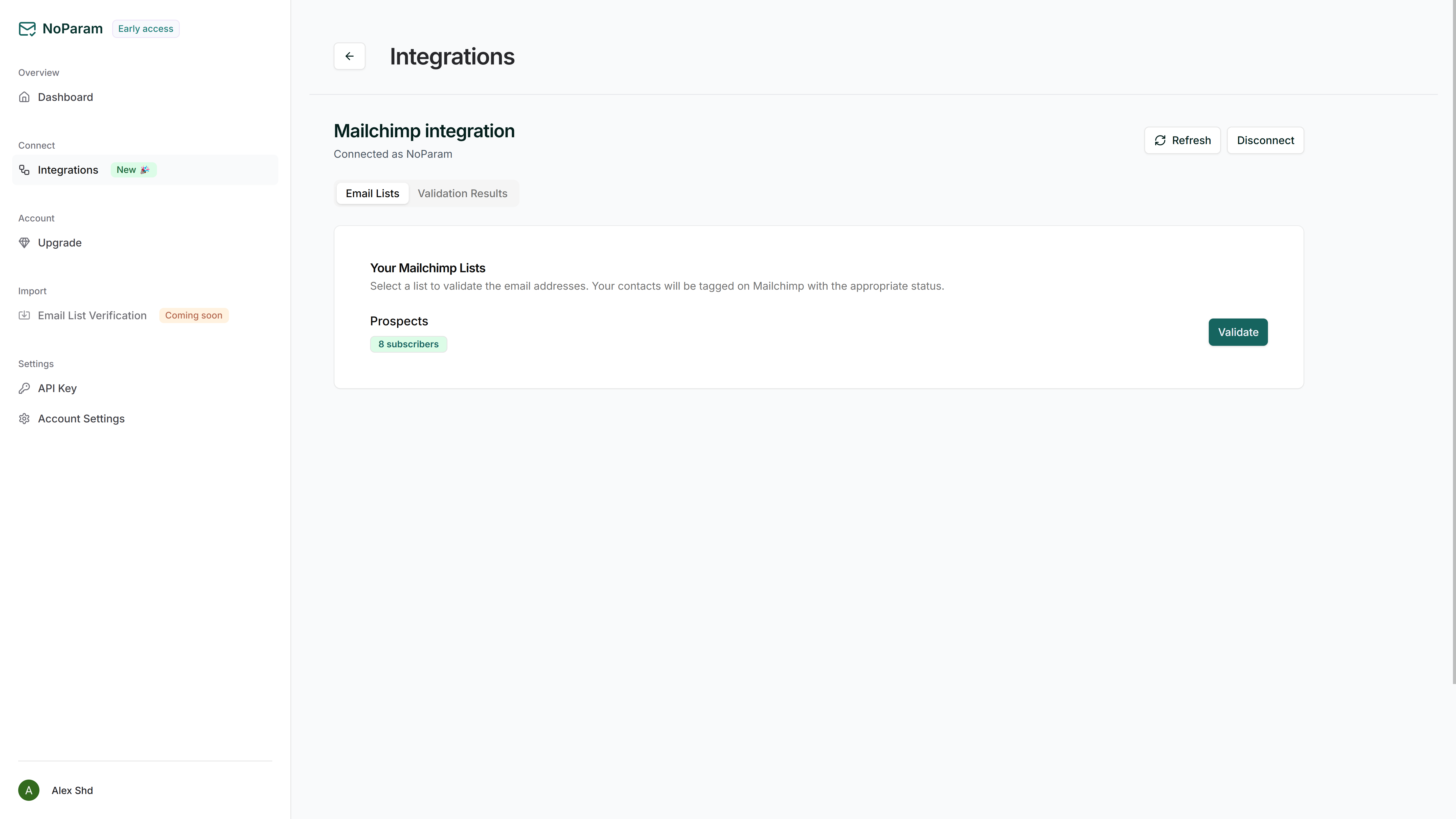Click the API Key key icon

tap(24, 388)
